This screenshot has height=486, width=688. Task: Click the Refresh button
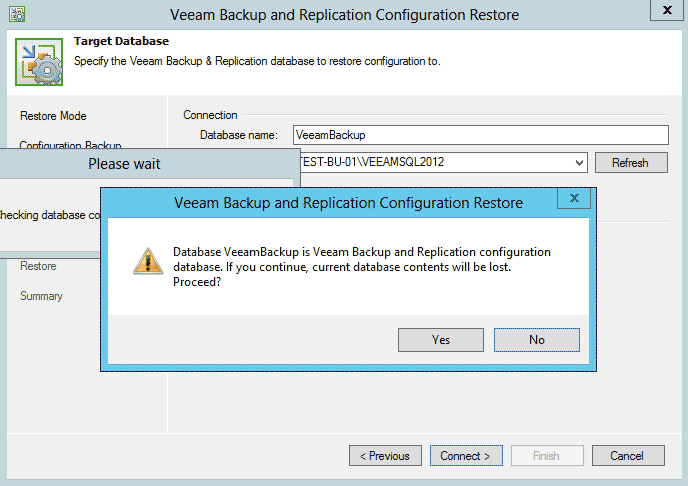point(631,163)
